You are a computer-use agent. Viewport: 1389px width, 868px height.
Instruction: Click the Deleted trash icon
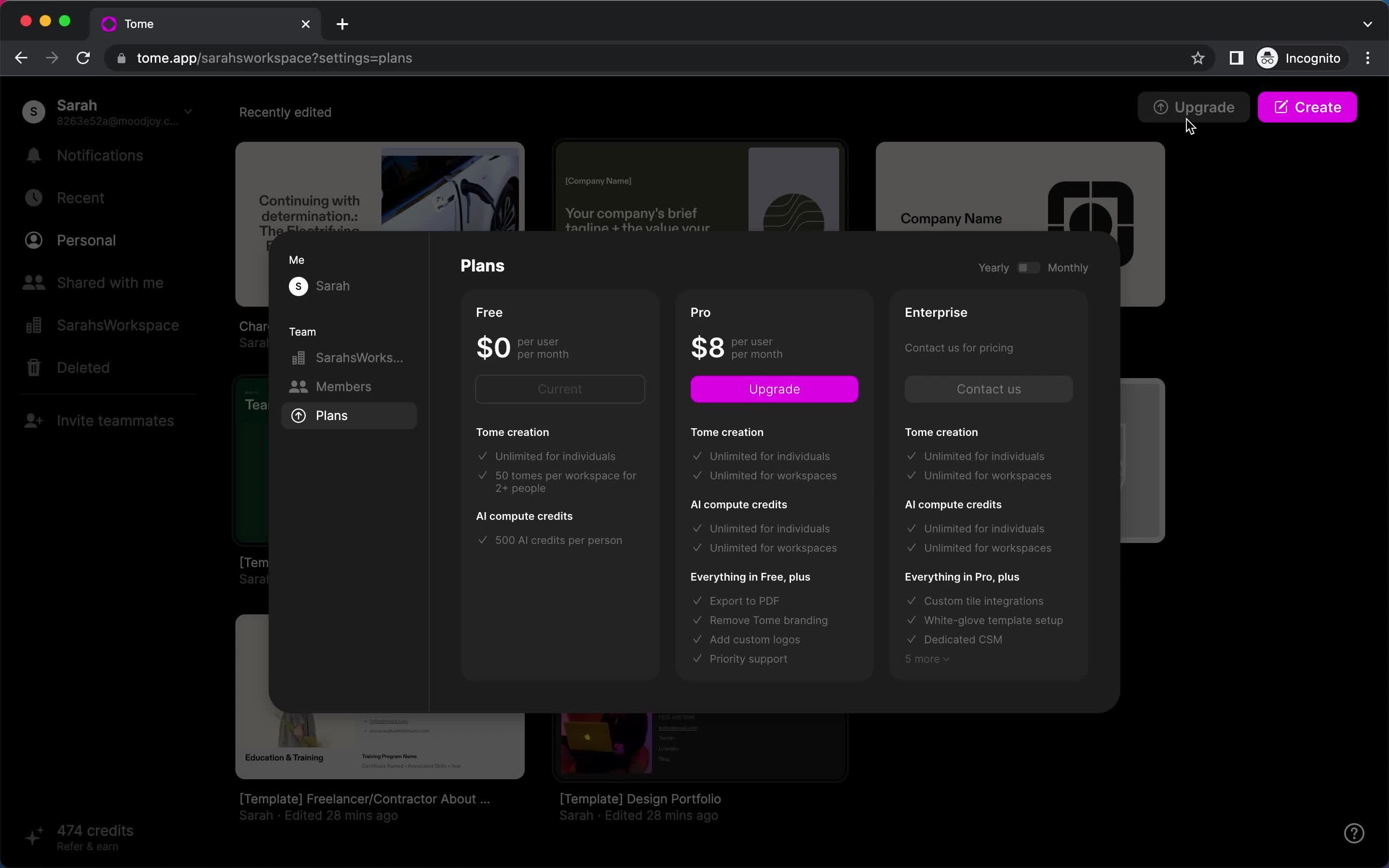[34, 367]
